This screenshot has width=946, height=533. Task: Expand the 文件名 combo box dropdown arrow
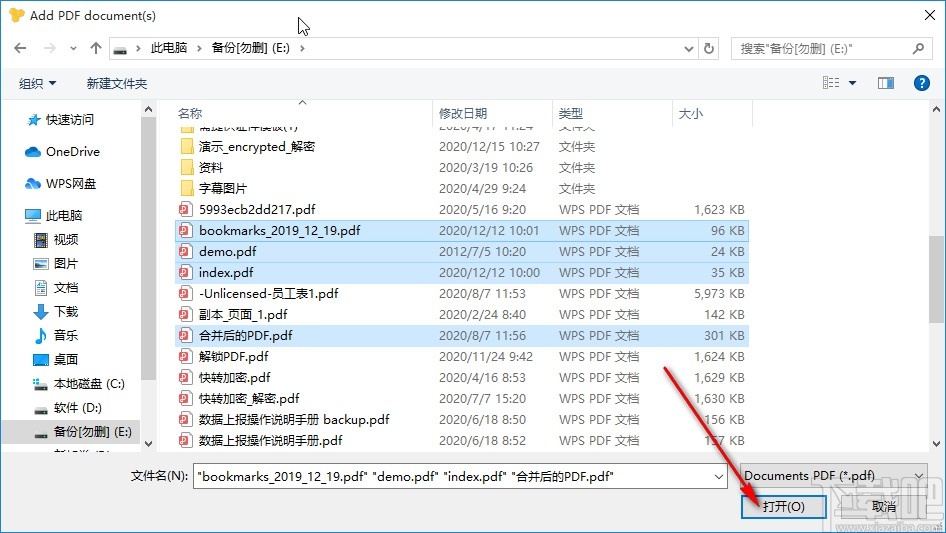coord(719,476)
